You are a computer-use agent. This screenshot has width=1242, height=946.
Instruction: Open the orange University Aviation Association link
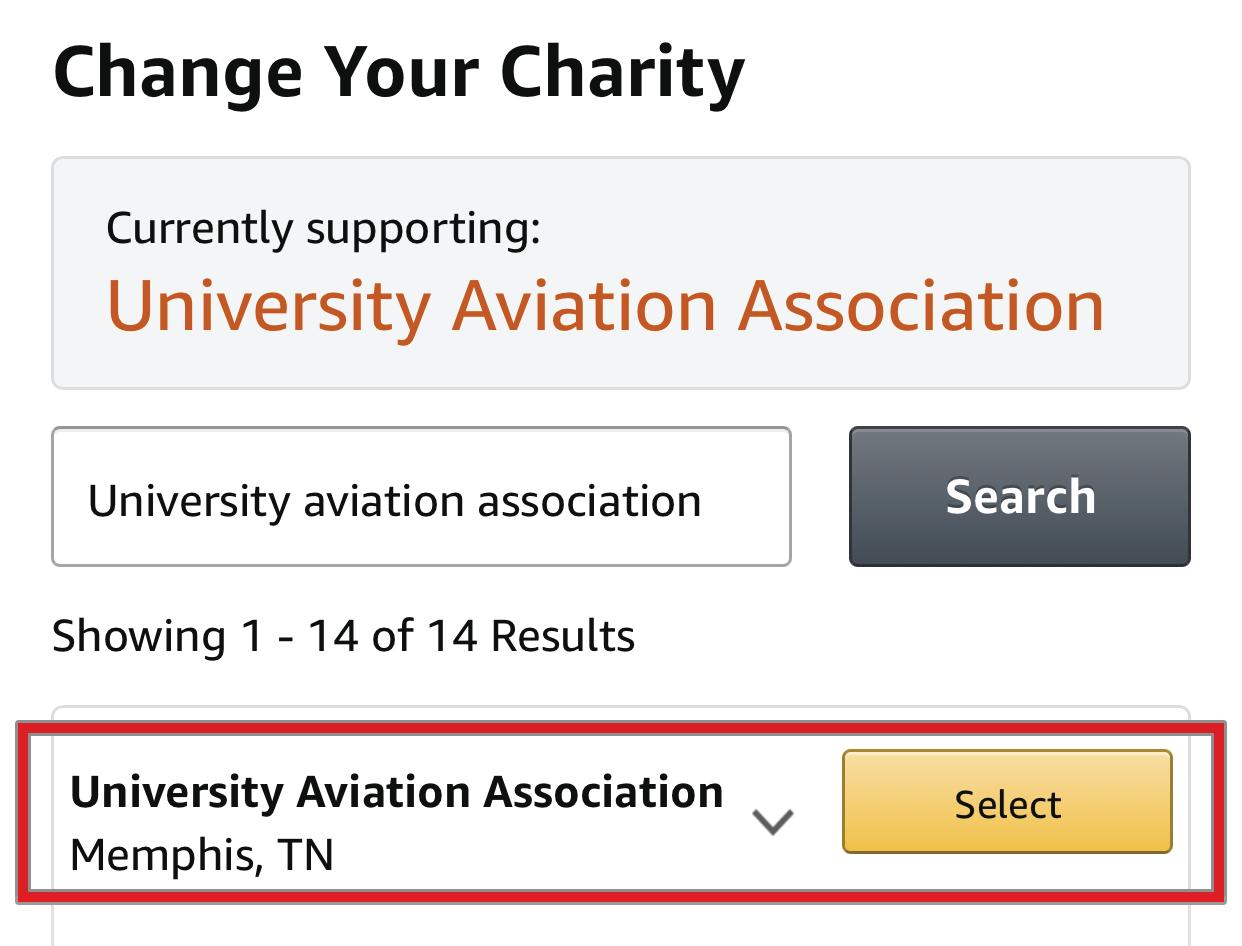(605, 305)
